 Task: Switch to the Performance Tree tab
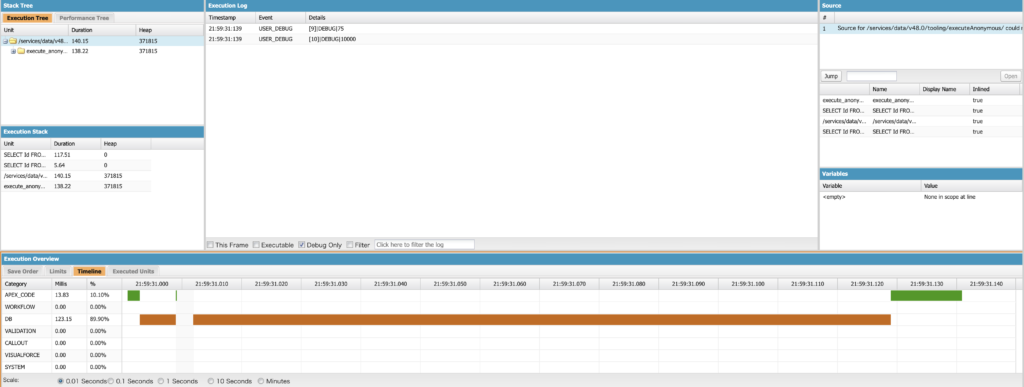click(84, 18)
